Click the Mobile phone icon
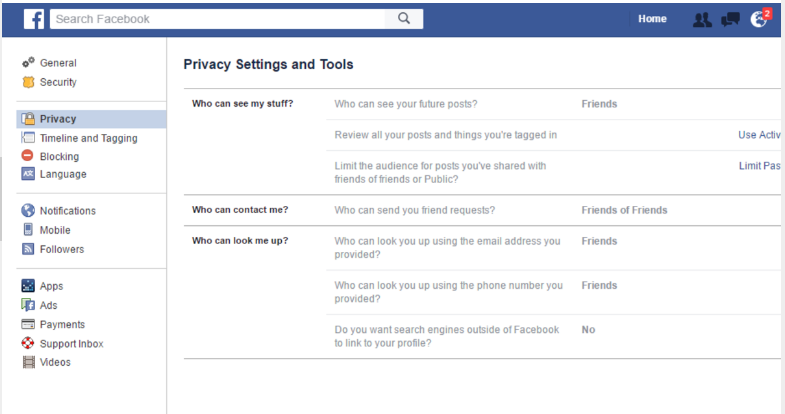Screen dimensions: 785x414 [x=28, y=230]
